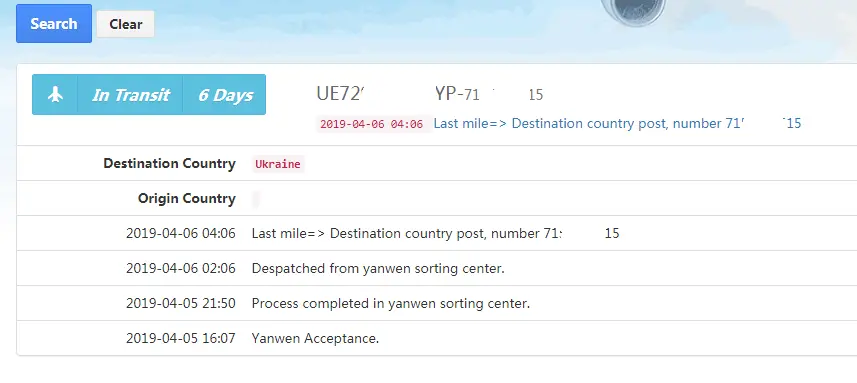Screen dimensions: 857x383
Task: Select the Despatched from yanwen sorting center row
Action: click(437, 268)
